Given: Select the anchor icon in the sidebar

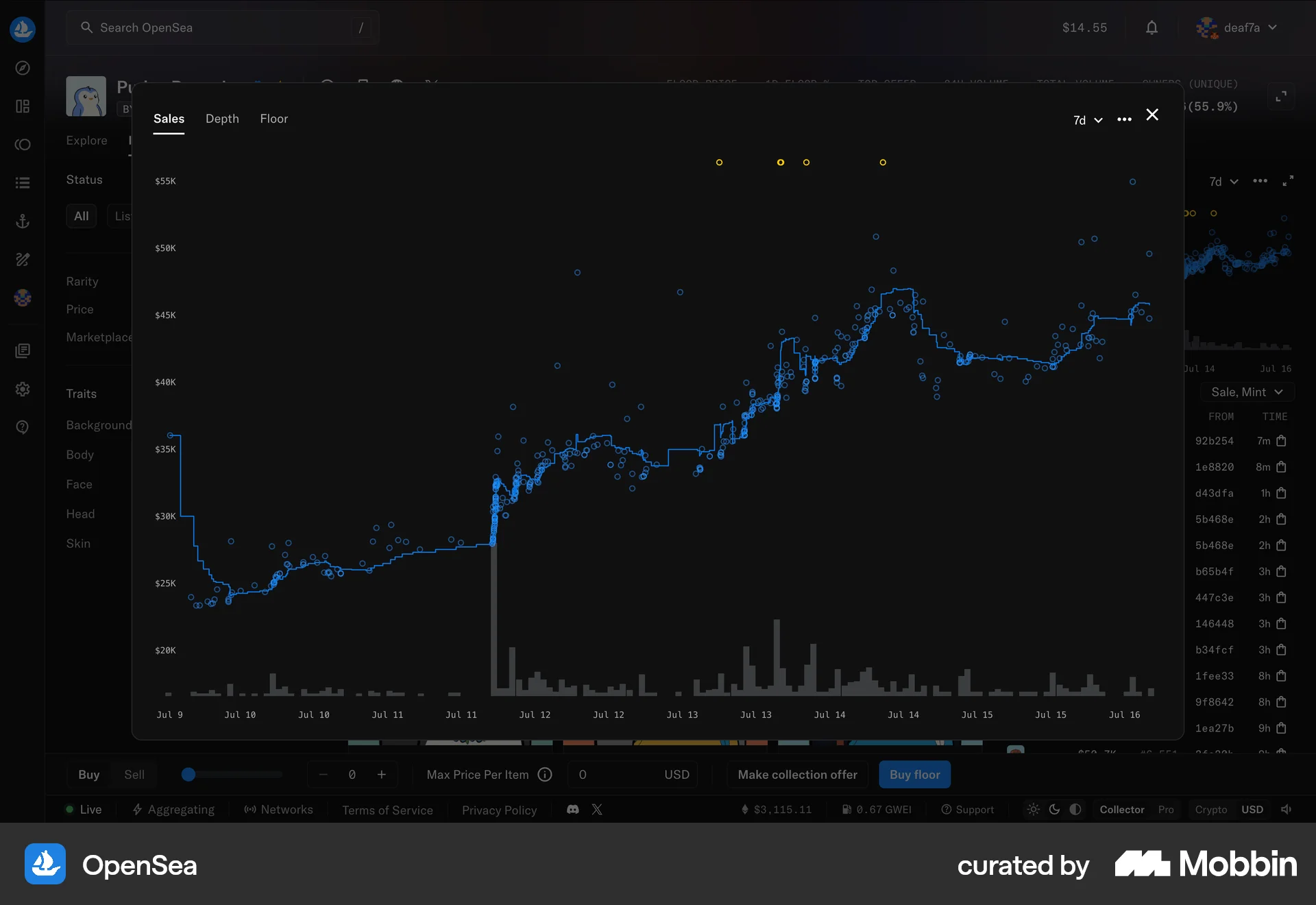Looking at the screenshot, I should tap(23, 221).
